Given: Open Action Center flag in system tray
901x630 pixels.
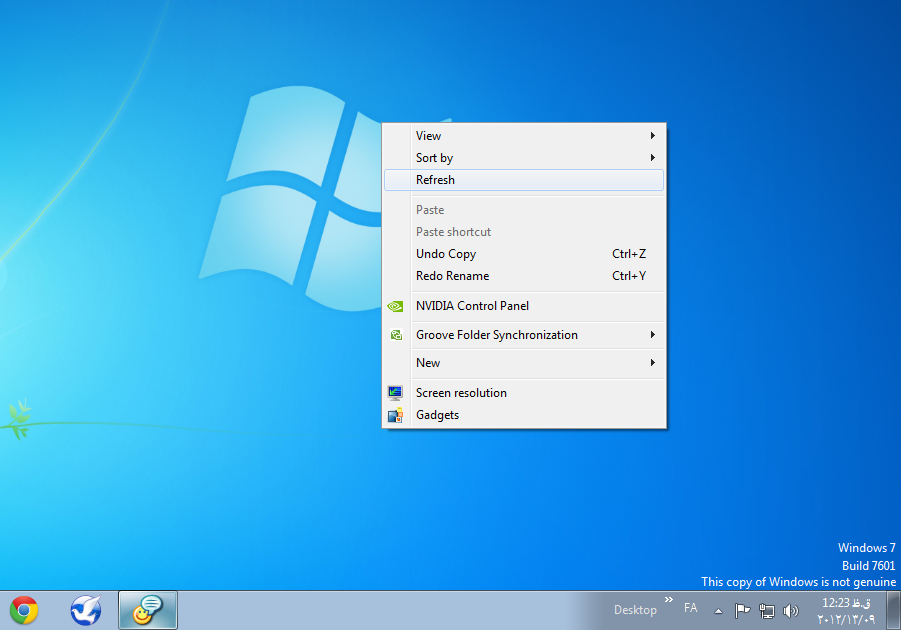Looking at the screenshot, I should 742,610.
